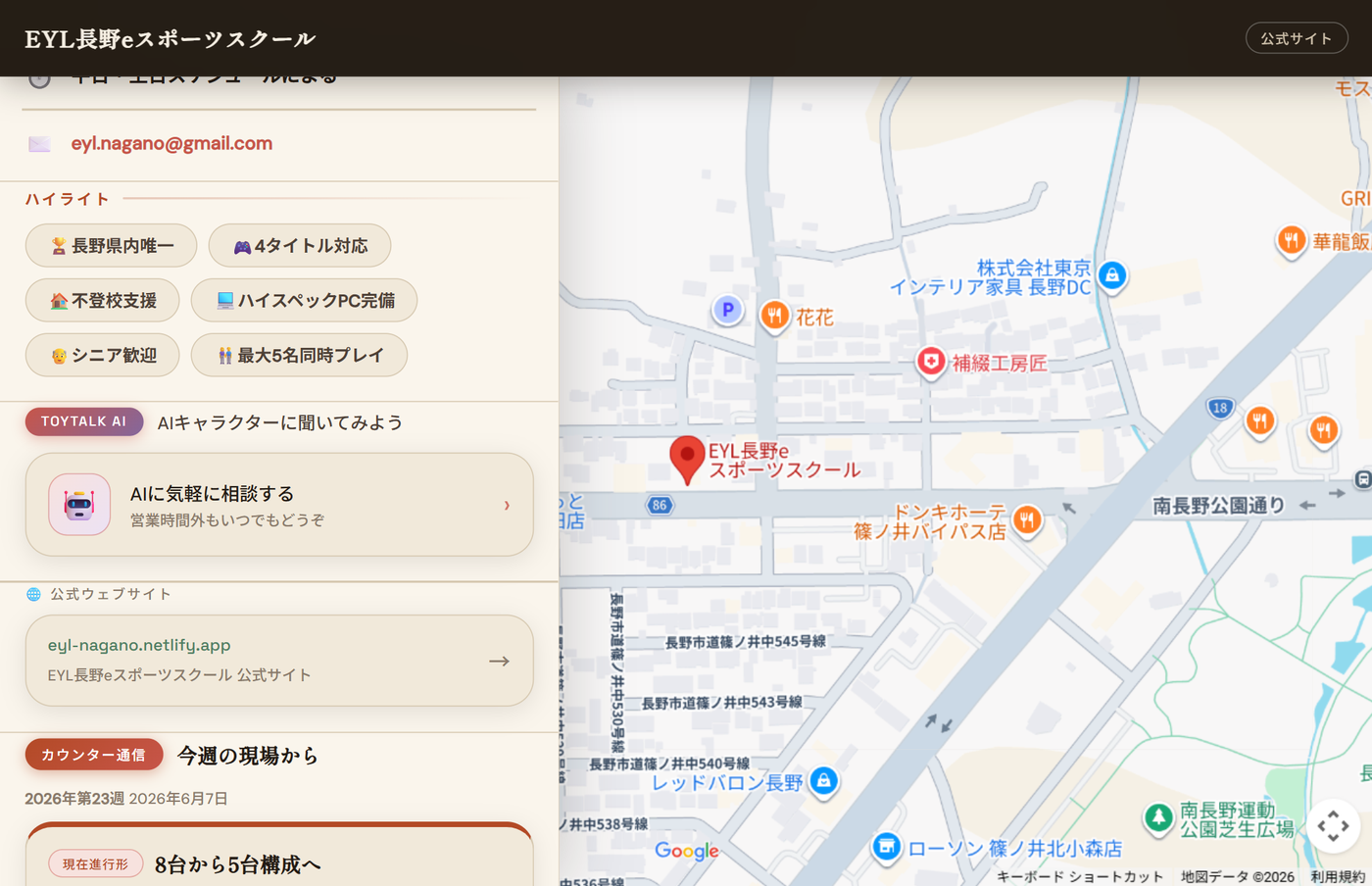
Task: Click the restaurant marker next to route 18
Action: pyautogui.click(x=1259, y=421)
